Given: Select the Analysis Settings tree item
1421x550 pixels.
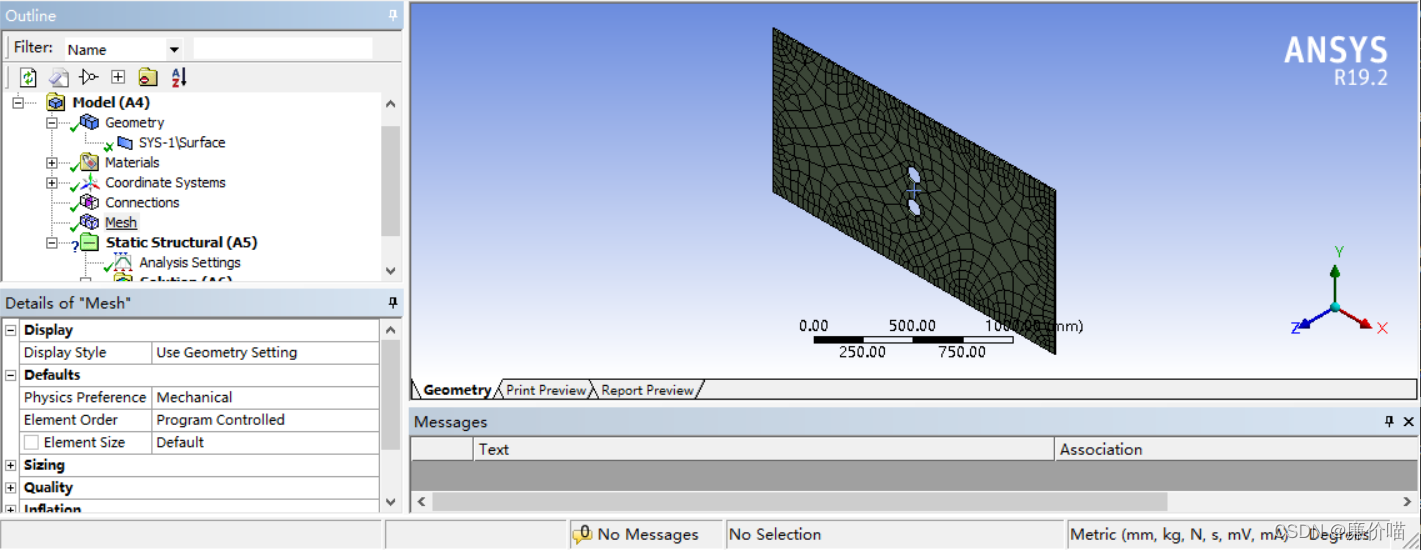Looking at the screenshot, I should click(190, 262).
